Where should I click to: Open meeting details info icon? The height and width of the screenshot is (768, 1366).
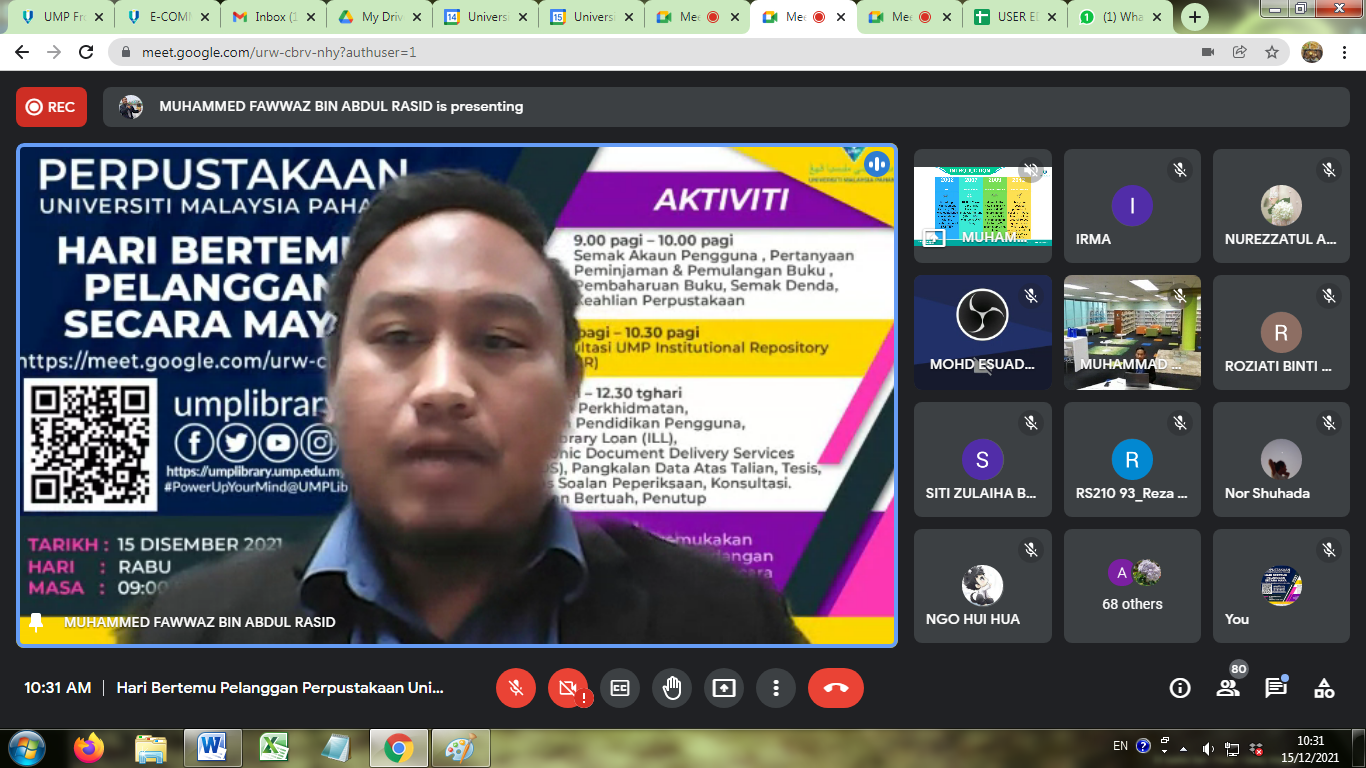(x=1180, y=688)
